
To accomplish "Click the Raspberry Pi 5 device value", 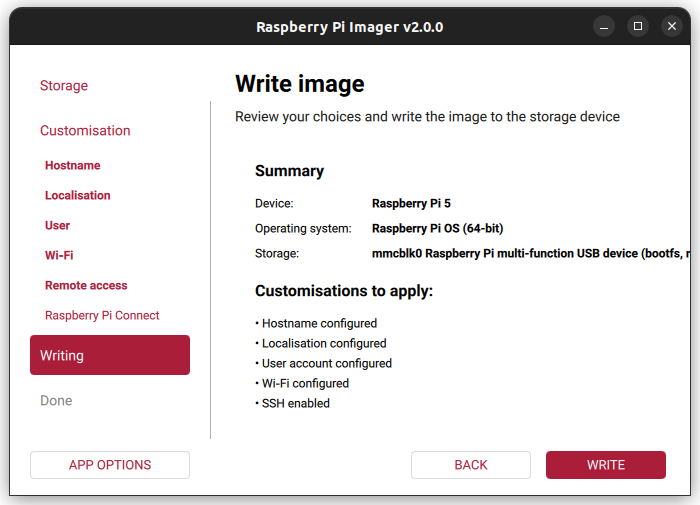I will coord(411,204).
